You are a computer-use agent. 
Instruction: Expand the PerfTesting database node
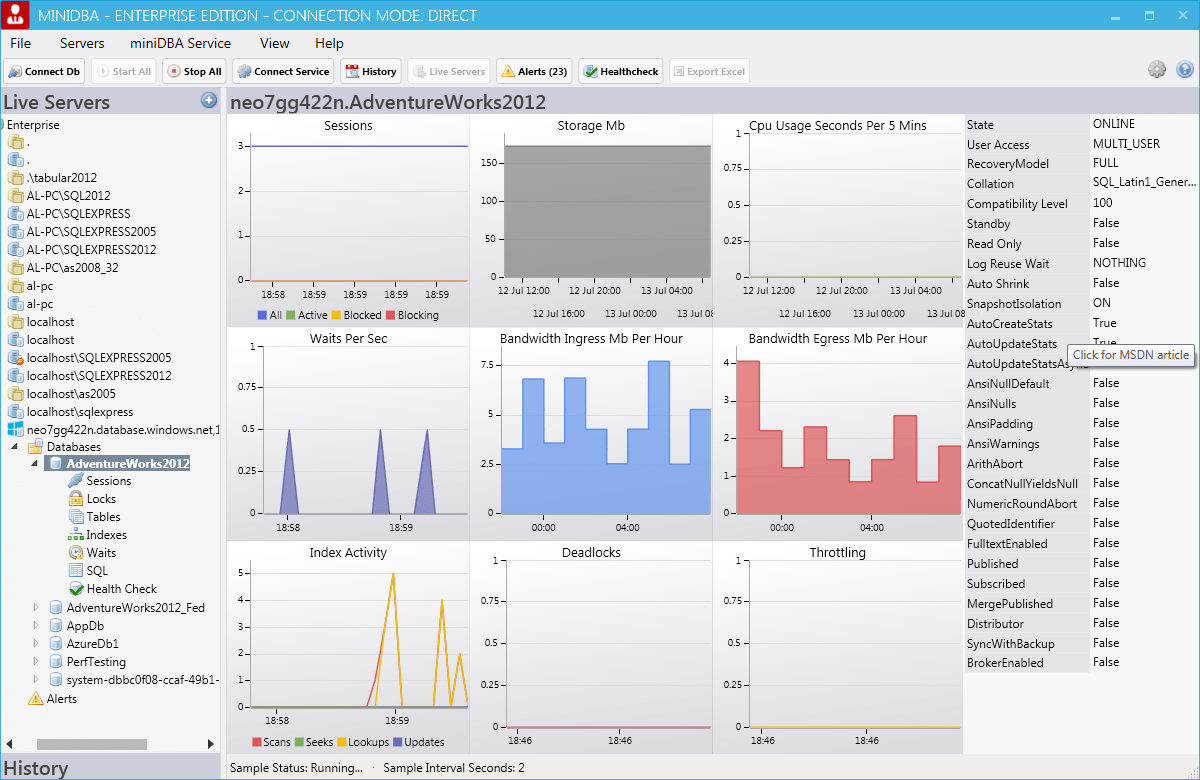coord(36,662)
